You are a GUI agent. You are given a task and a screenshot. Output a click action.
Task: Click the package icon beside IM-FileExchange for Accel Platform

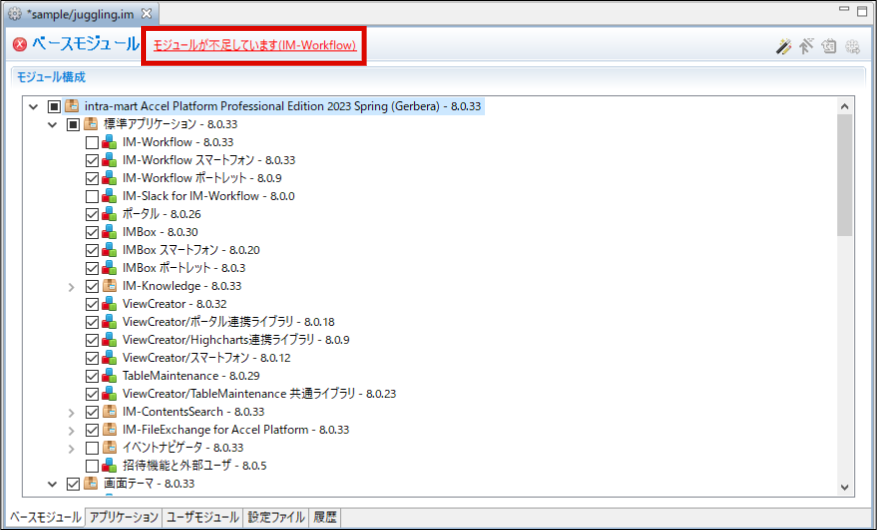click(110, 429)
